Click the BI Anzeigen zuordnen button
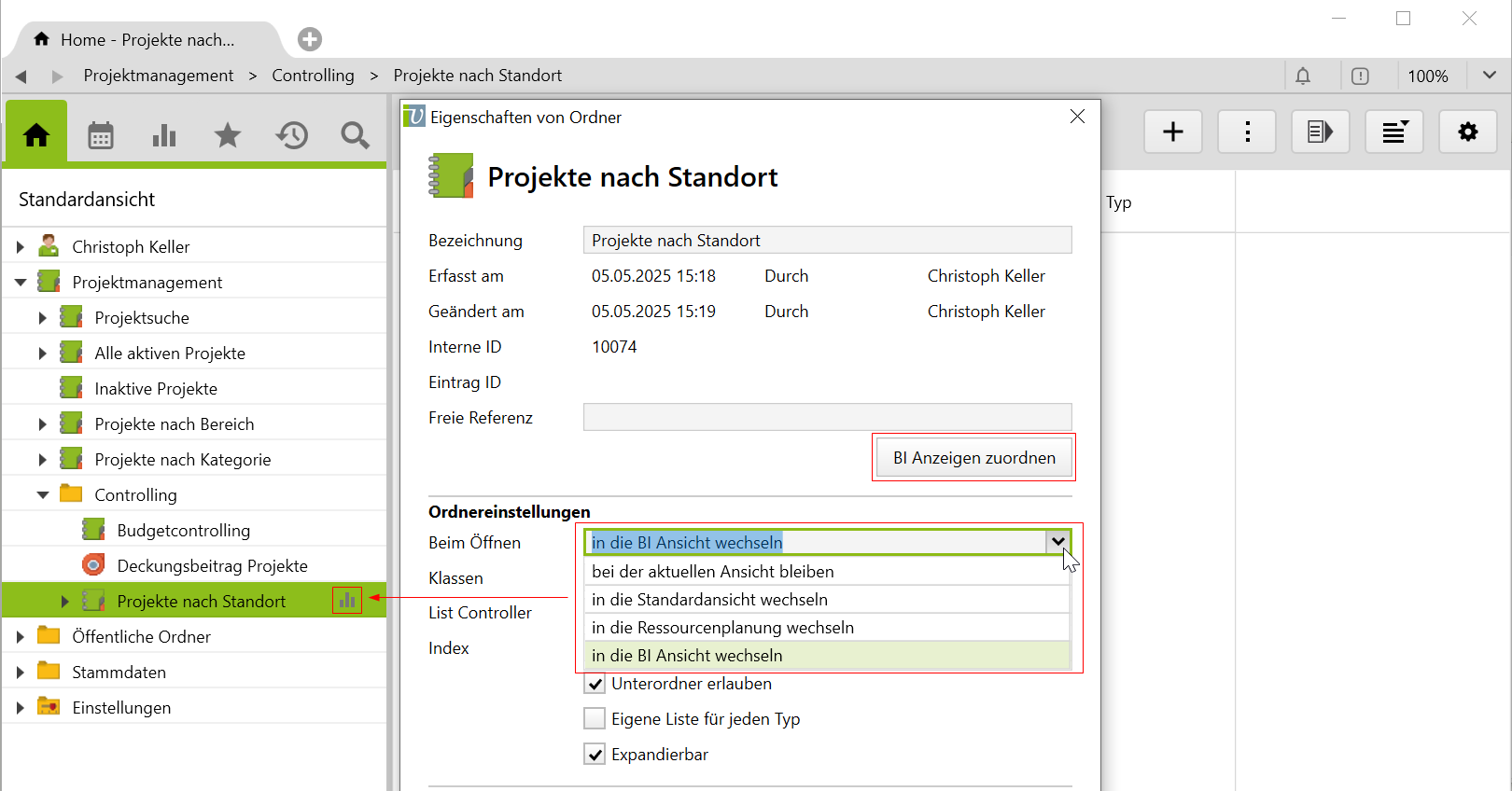 973,458
